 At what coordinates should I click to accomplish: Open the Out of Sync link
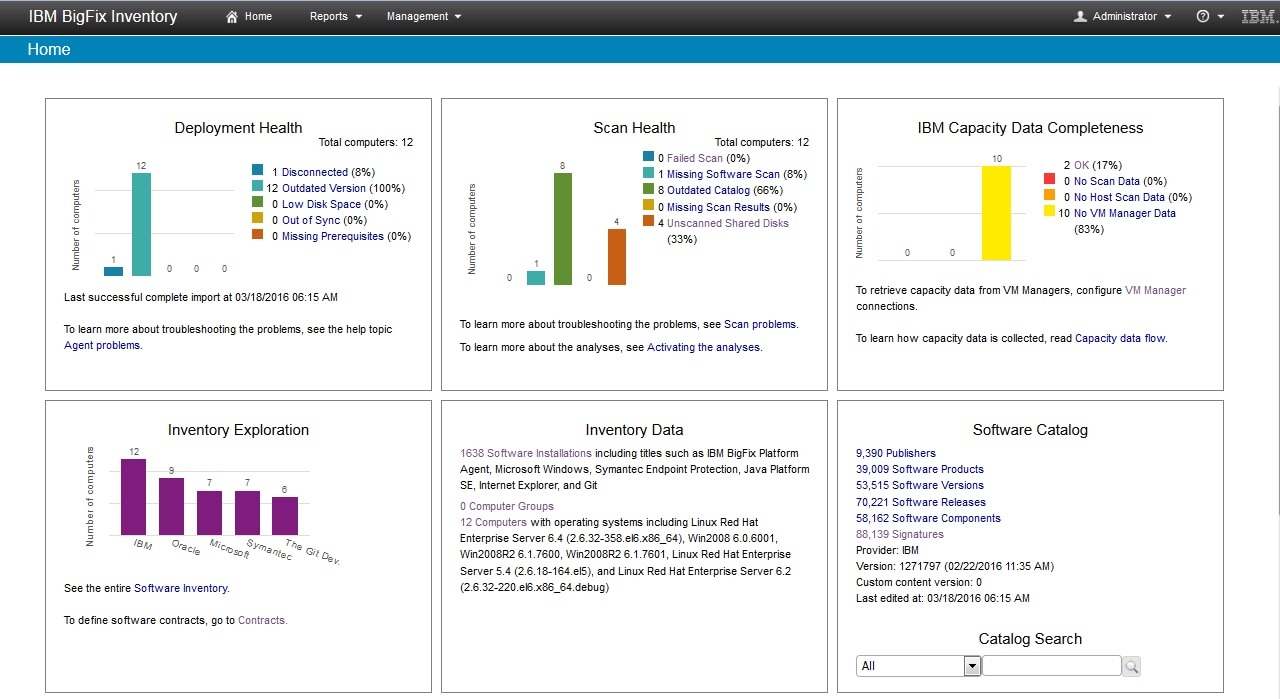point(311,220)
